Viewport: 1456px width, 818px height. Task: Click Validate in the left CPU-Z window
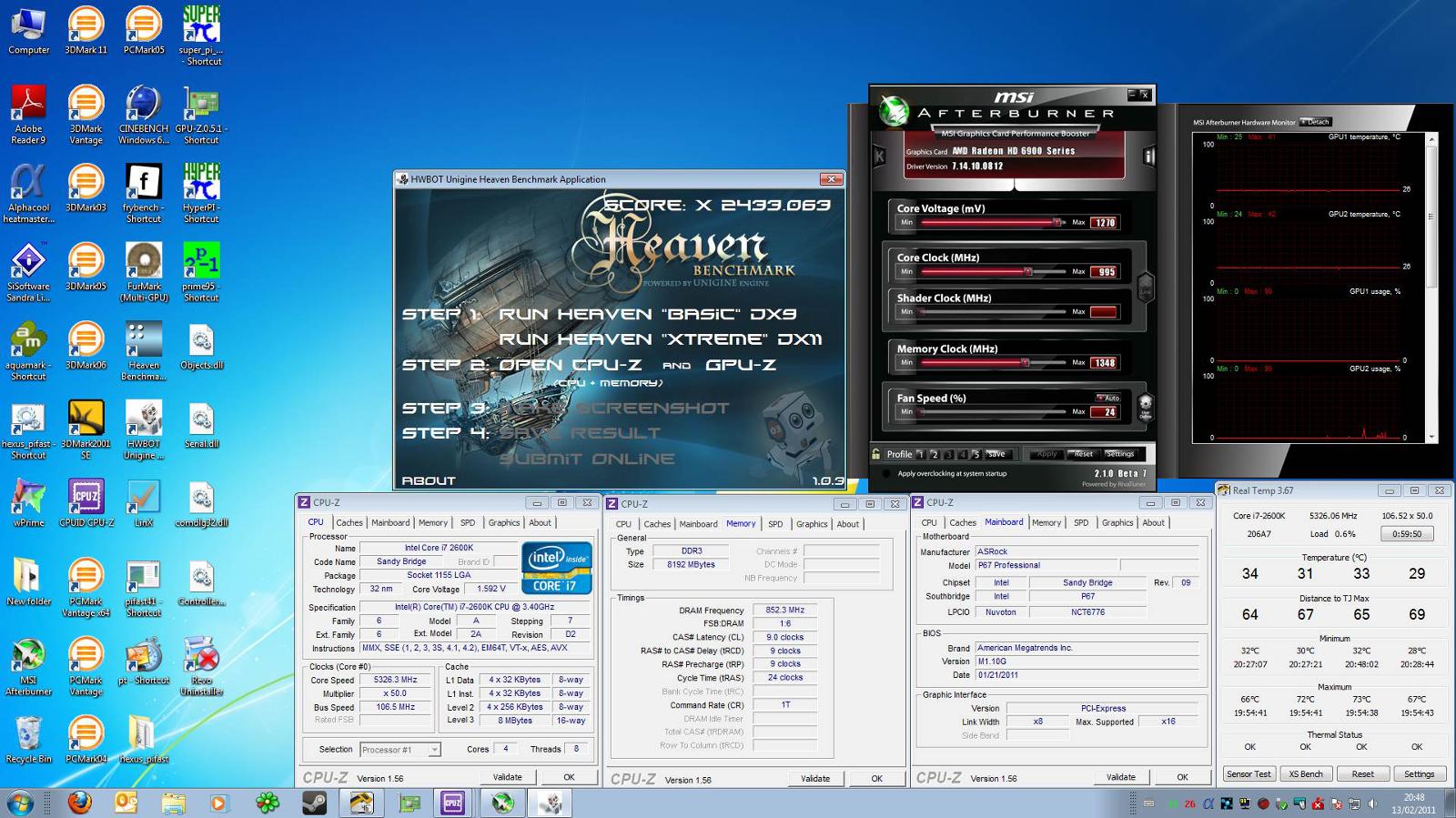click(x=508, y=777)
